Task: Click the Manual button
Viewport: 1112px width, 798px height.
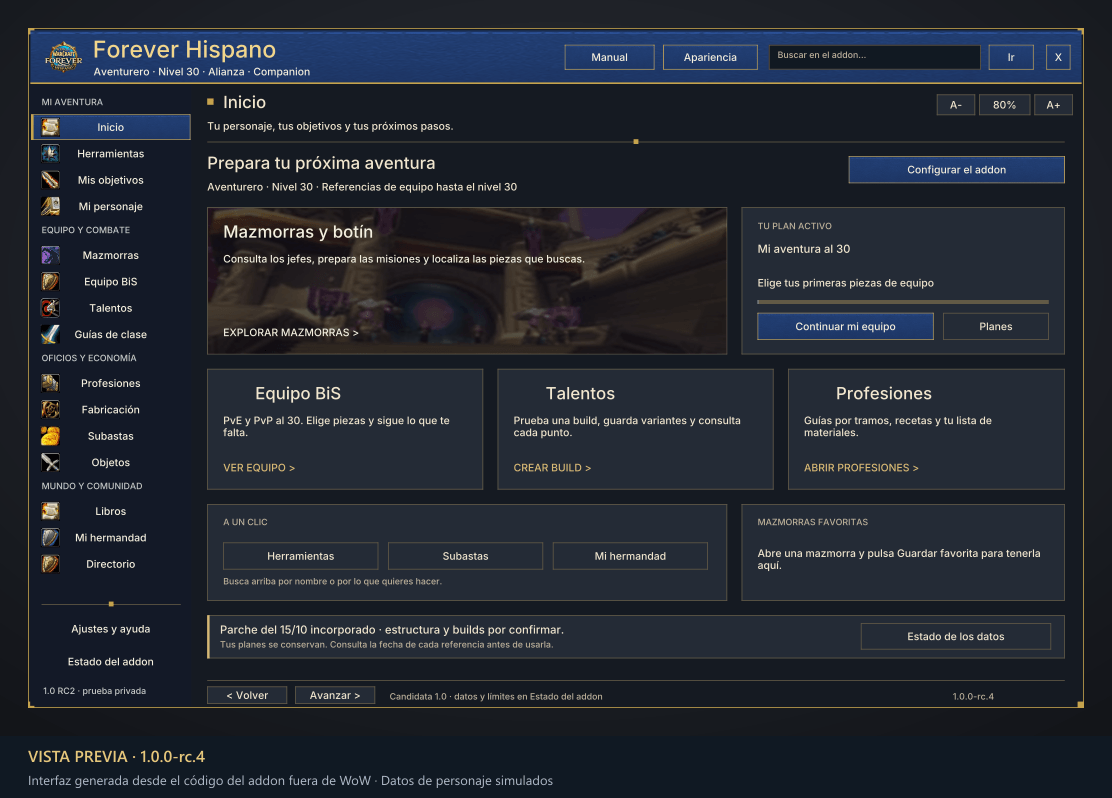Action: (x=609, y=57)
